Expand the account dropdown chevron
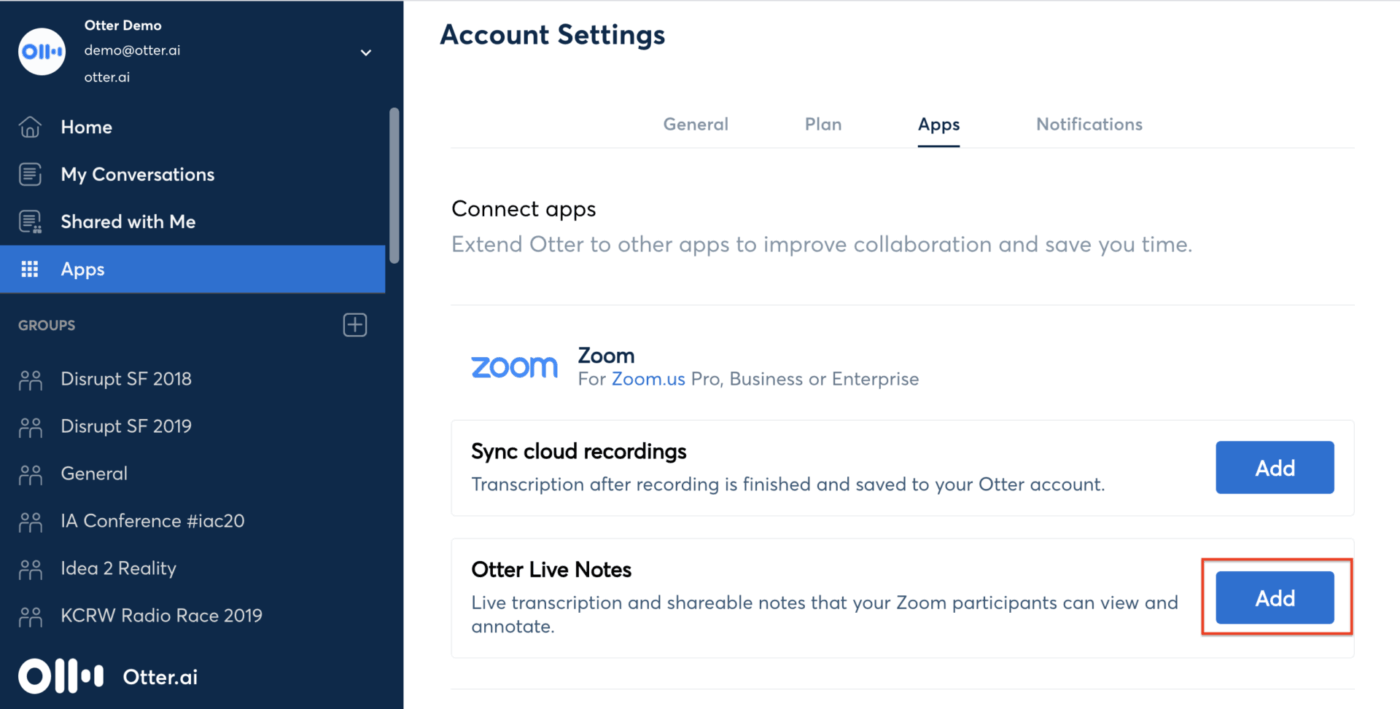 coord(366,51)
